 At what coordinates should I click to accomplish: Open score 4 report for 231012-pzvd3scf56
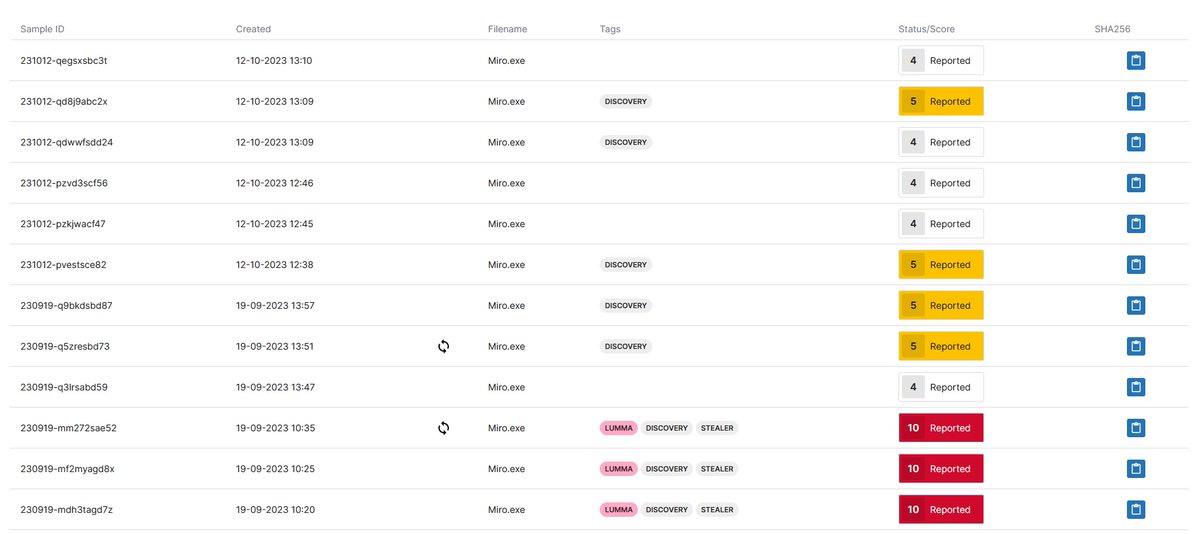pyautogui.click(x=941, y=183)
